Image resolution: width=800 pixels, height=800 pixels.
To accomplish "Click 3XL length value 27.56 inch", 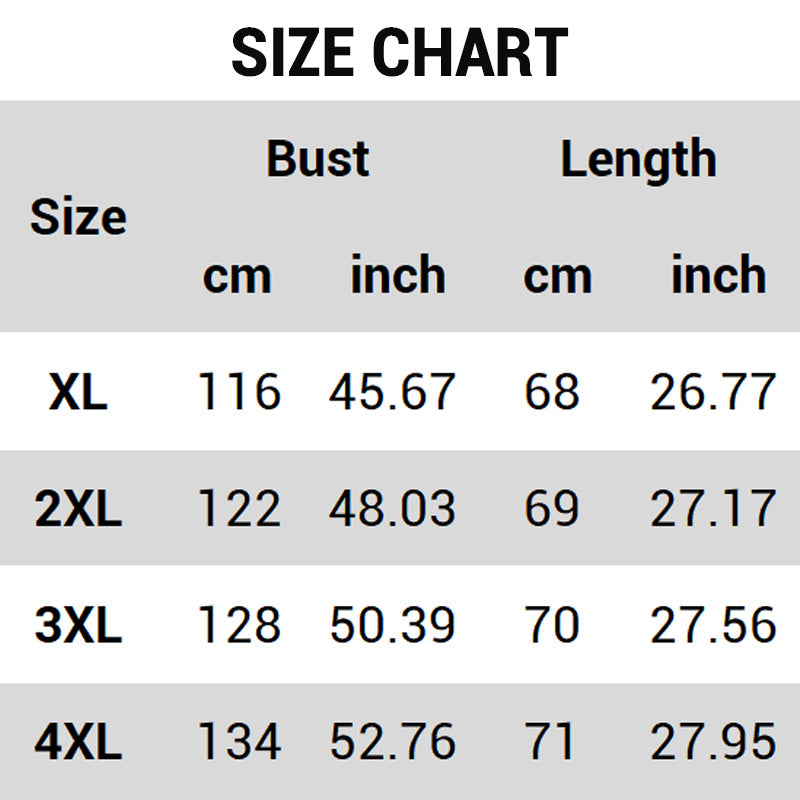I will 713,626.
